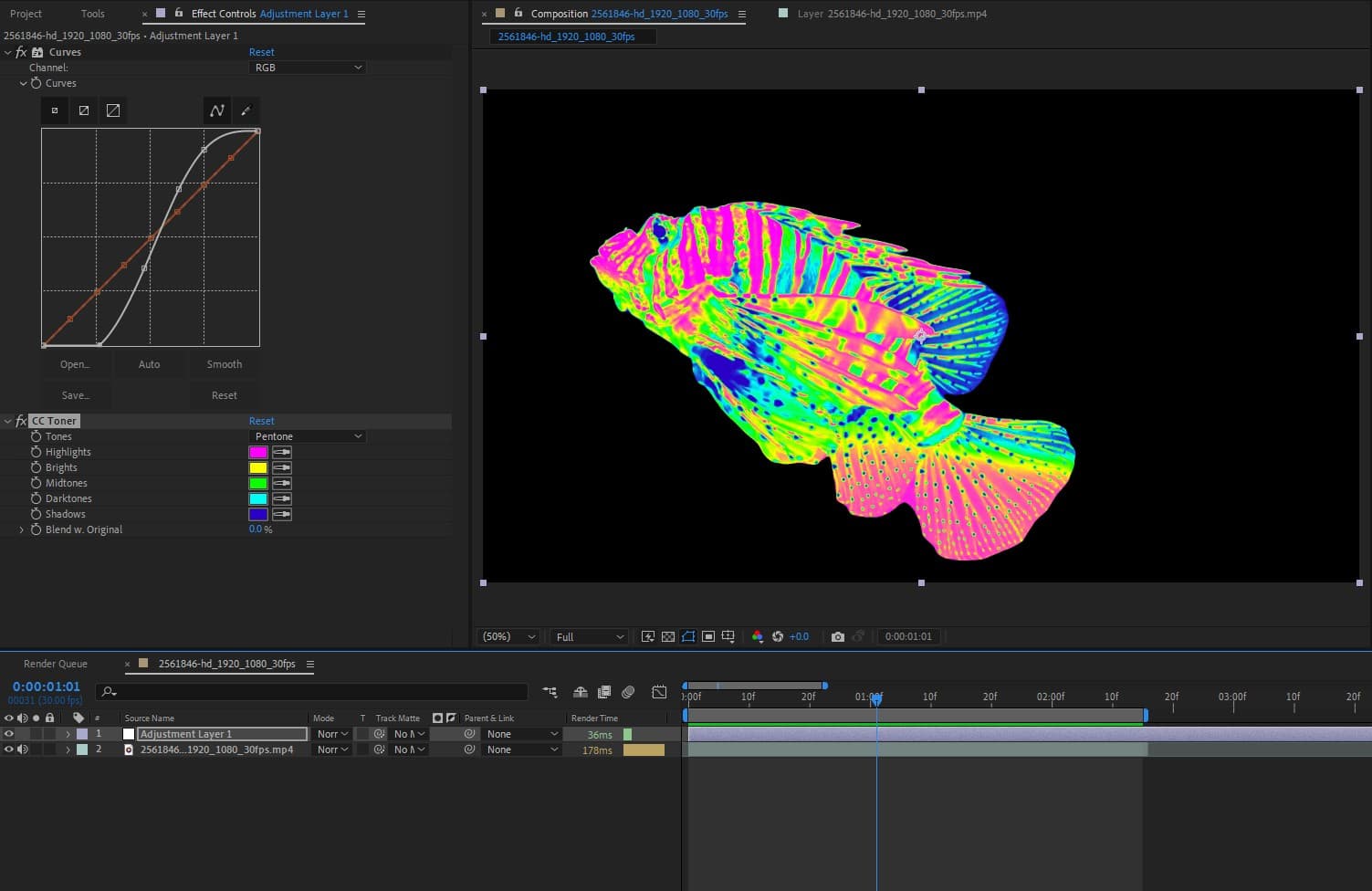The width and height of the screenshot is (1372, 891).
Task: Hide the mp4 video layer eye
Action: [9, 749]
